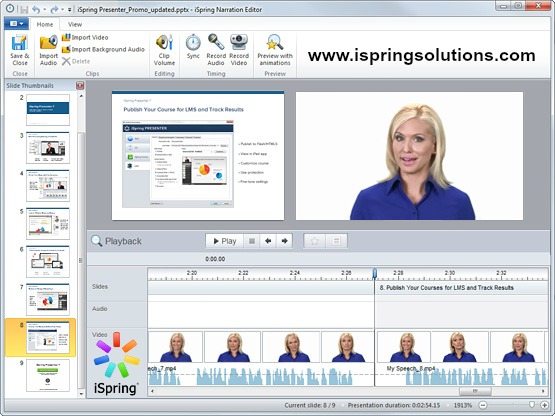Image resolution: width=555 pixels, height=416 pixels.
Task: Click the Save icon in quick access toolbar
Action: [x=24, y=10]
